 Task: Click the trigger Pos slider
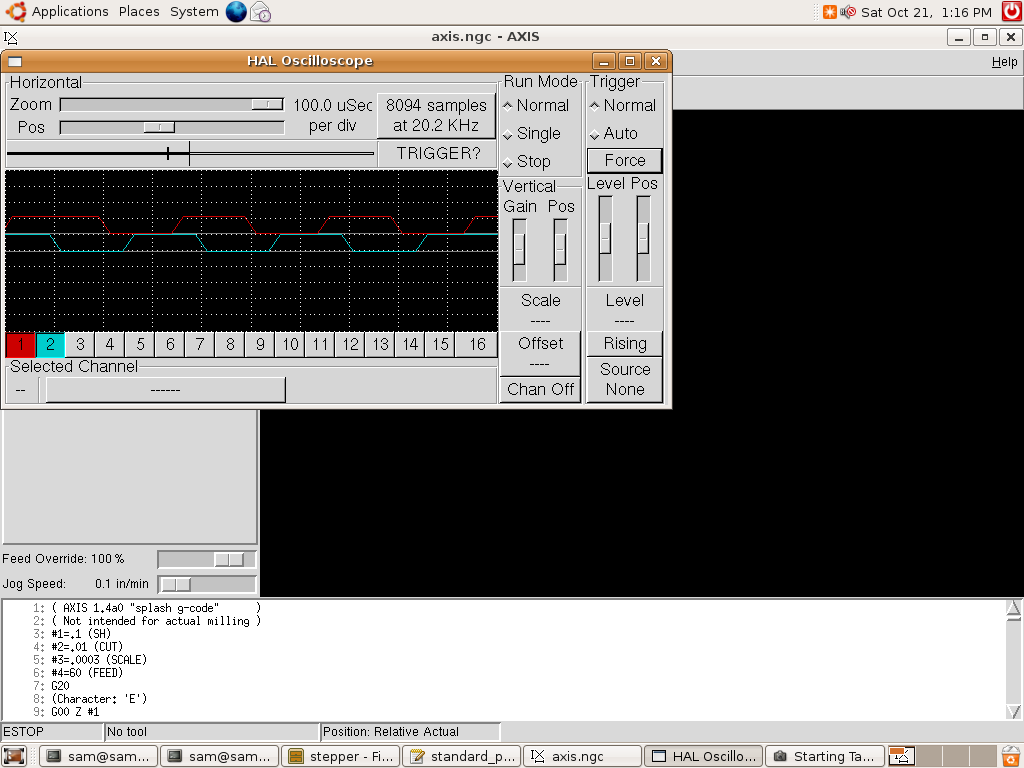(643, 238)
